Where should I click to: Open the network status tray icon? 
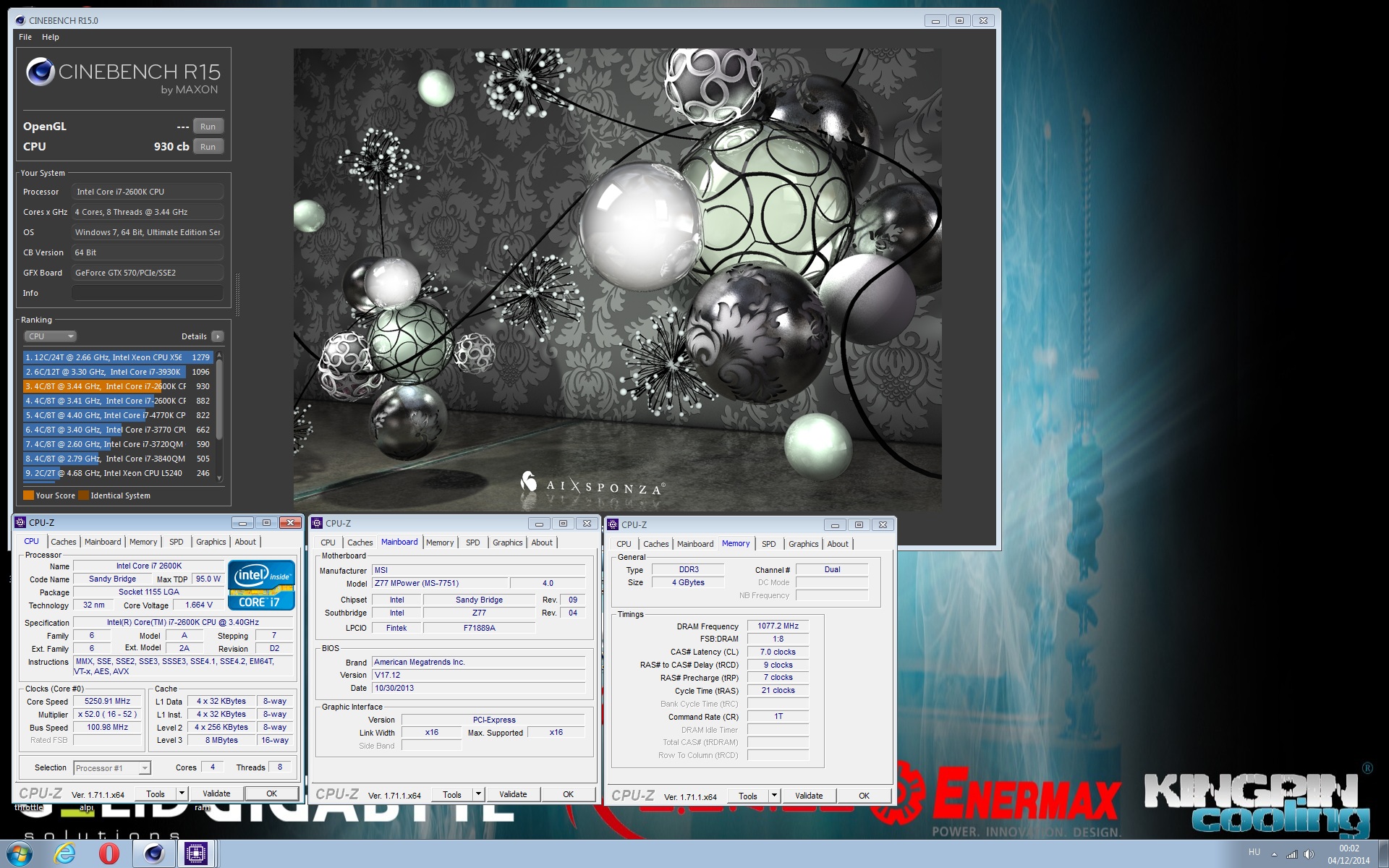tap(1291, 854)
